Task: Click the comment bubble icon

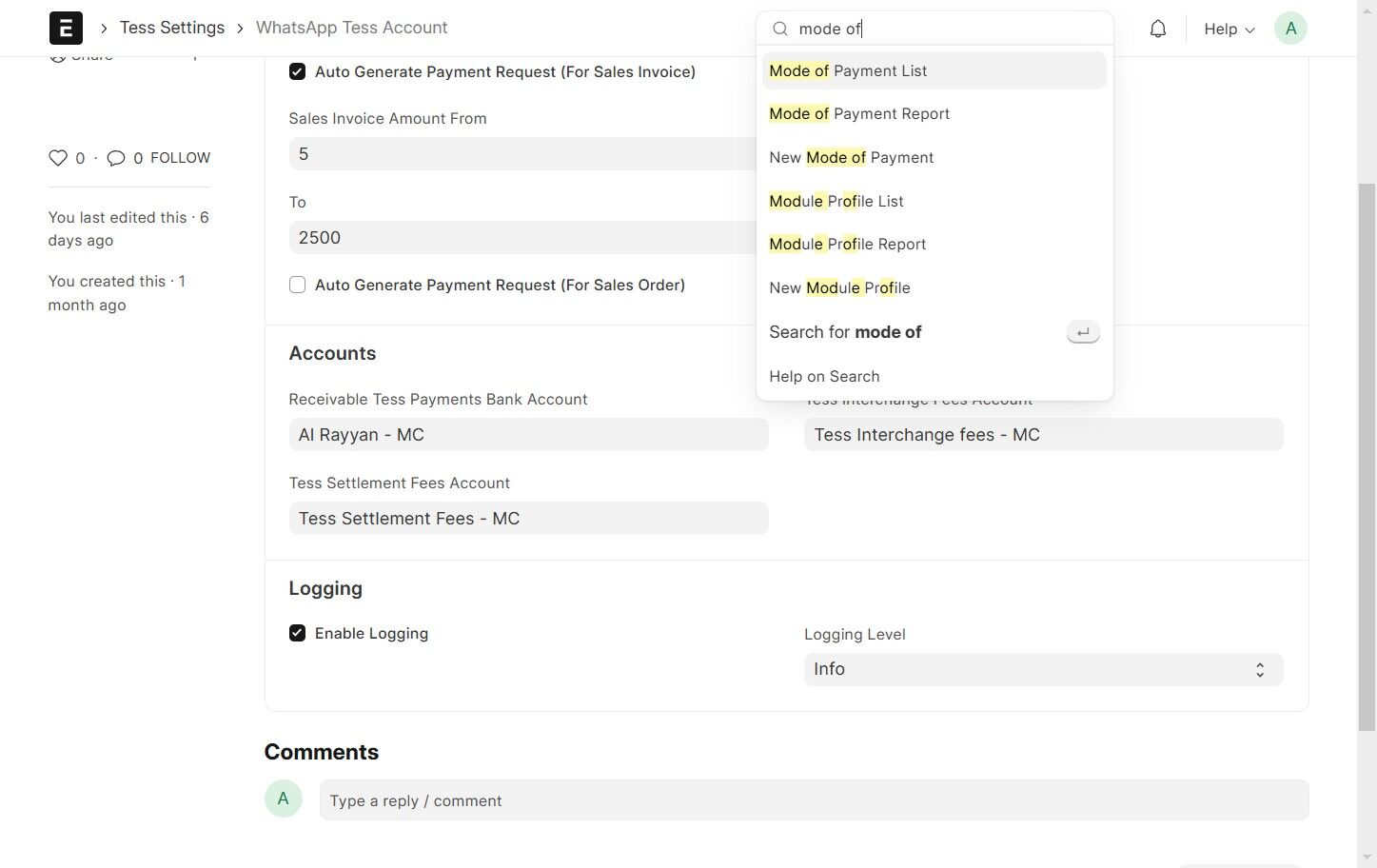Action: [116, 158]
